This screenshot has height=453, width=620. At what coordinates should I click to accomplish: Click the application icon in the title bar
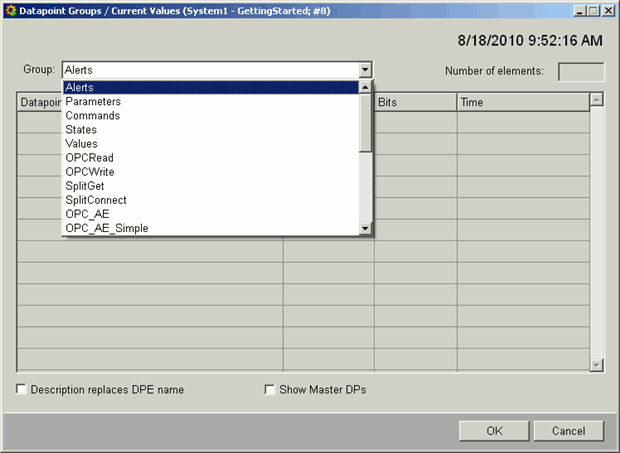(9, 10)
